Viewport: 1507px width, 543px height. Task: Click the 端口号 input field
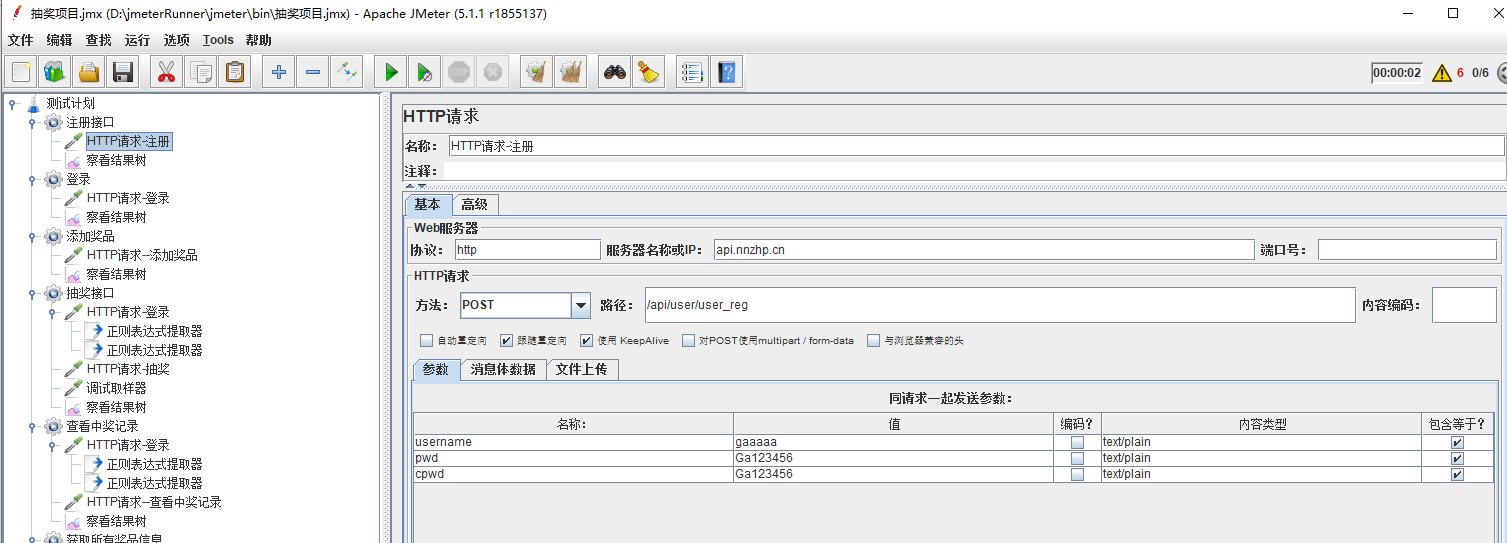[1407, 250]
